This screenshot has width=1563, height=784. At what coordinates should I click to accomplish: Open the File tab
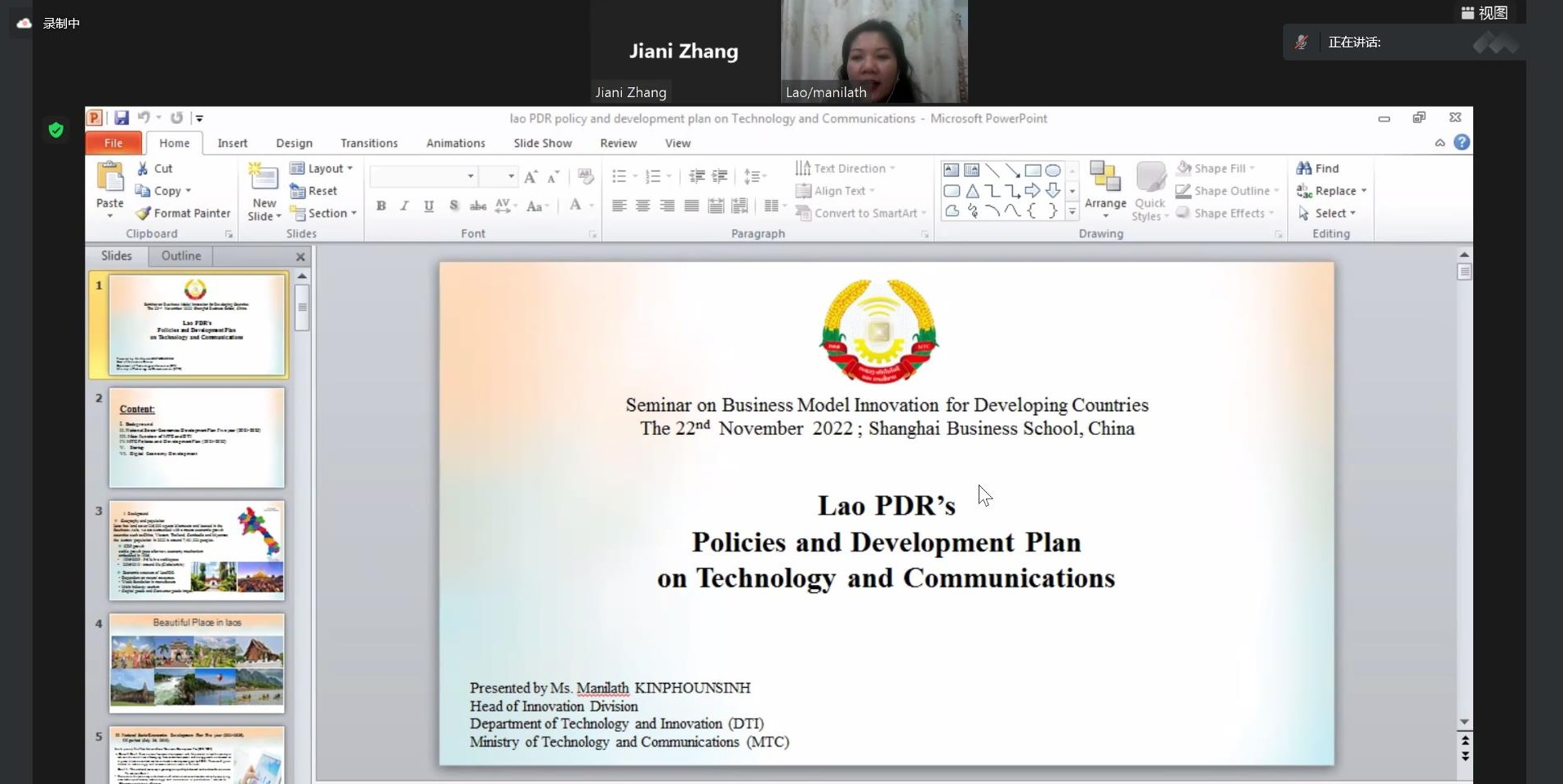click(x=113, y=143)
